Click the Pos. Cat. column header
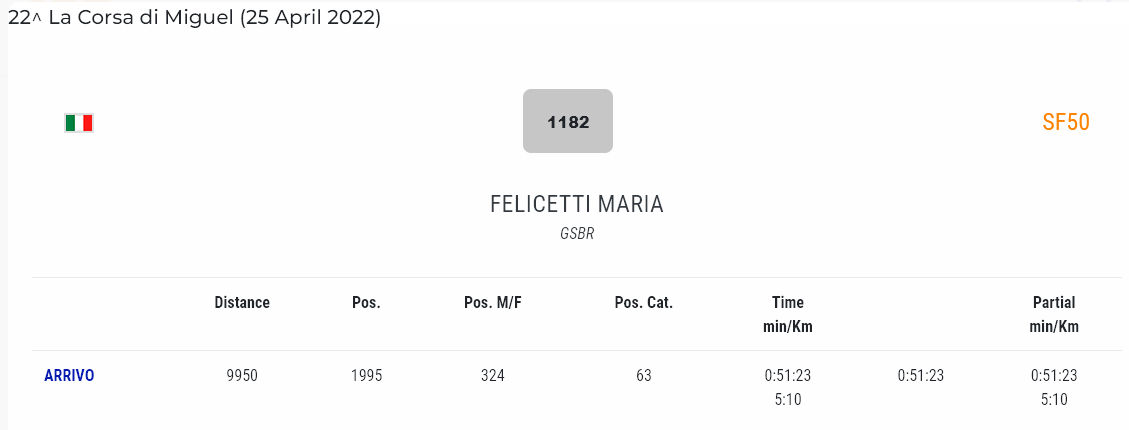 (x=643, y=302)
